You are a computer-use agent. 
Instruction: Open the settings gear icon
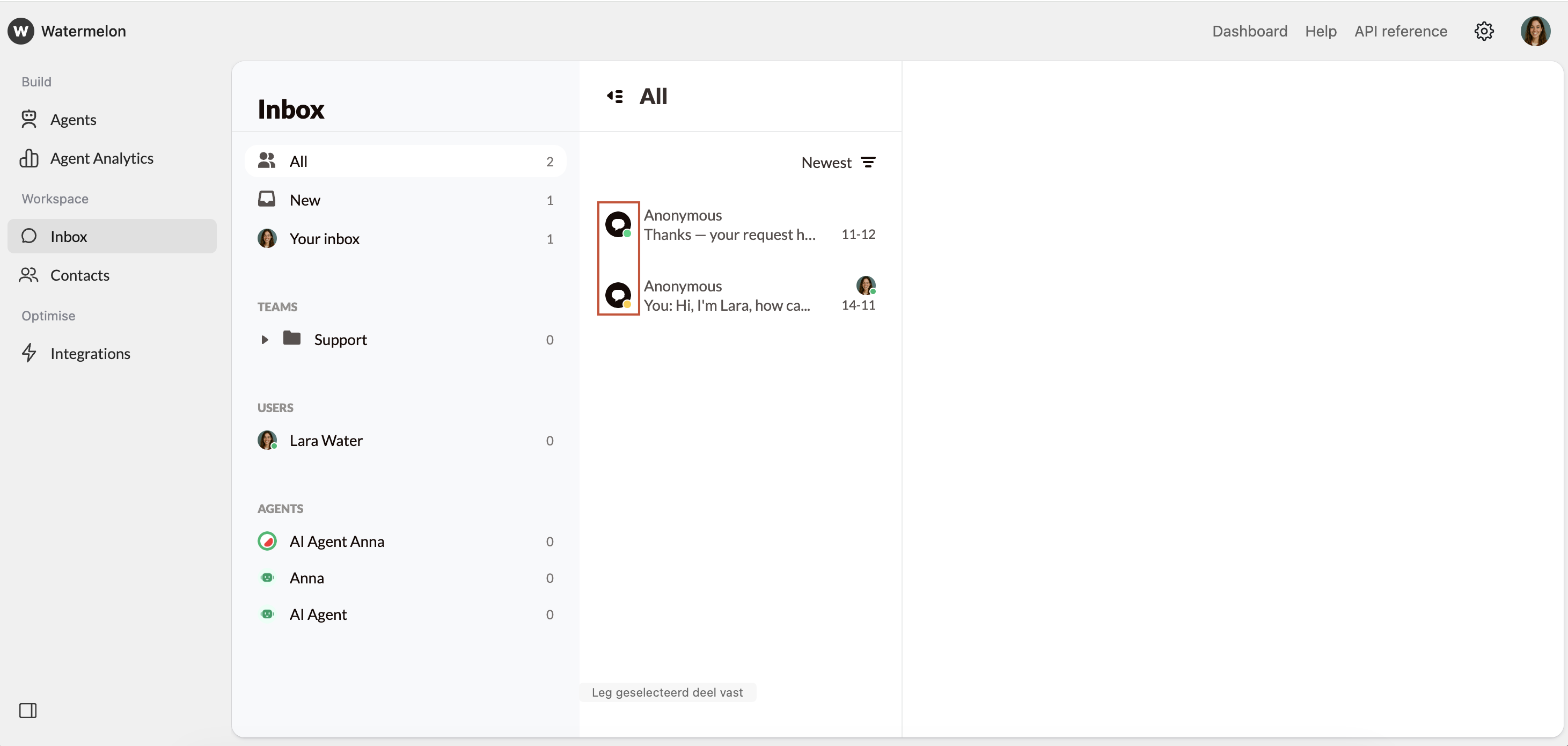click(1483, 31)
